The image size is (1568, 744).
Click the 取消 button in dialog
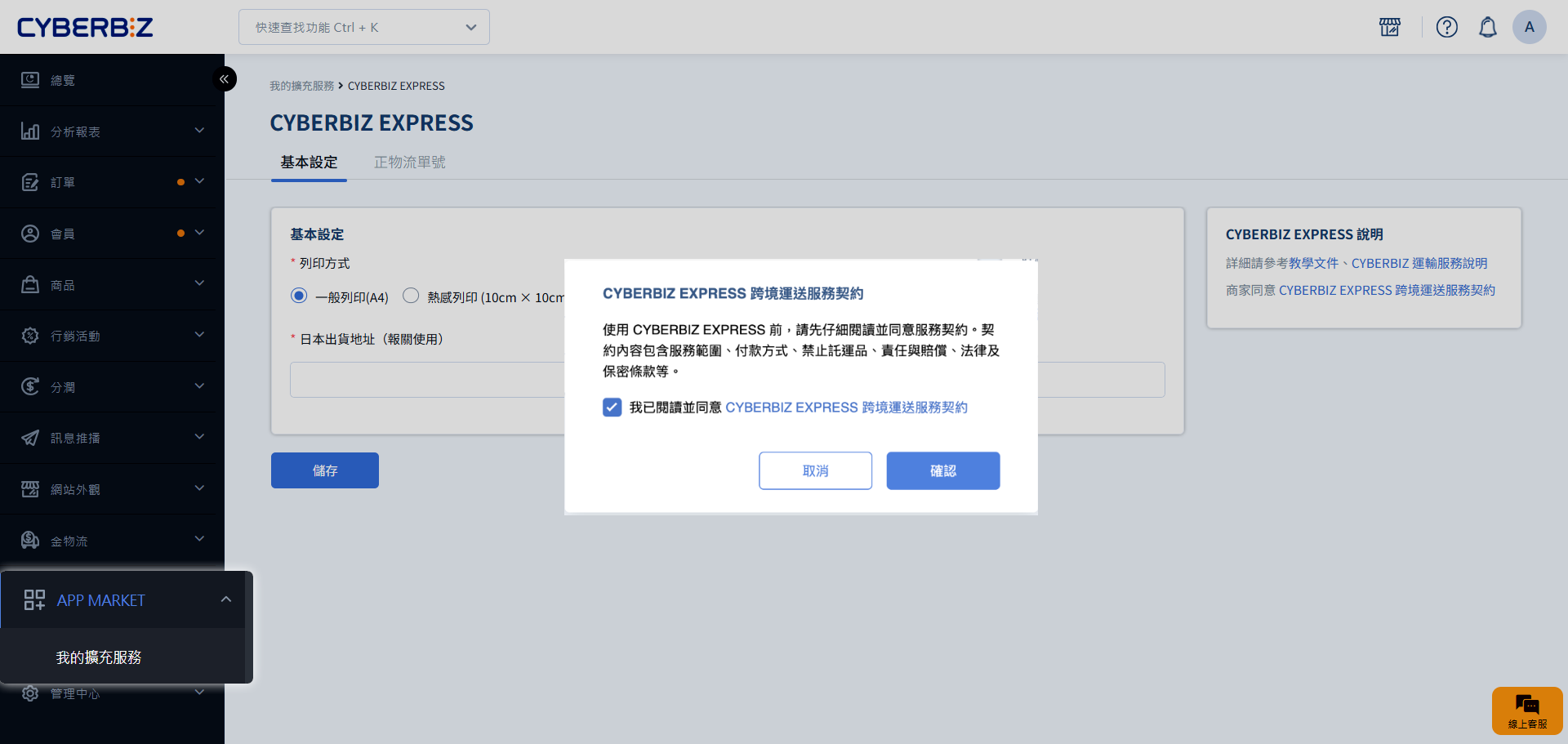point(815,470)
